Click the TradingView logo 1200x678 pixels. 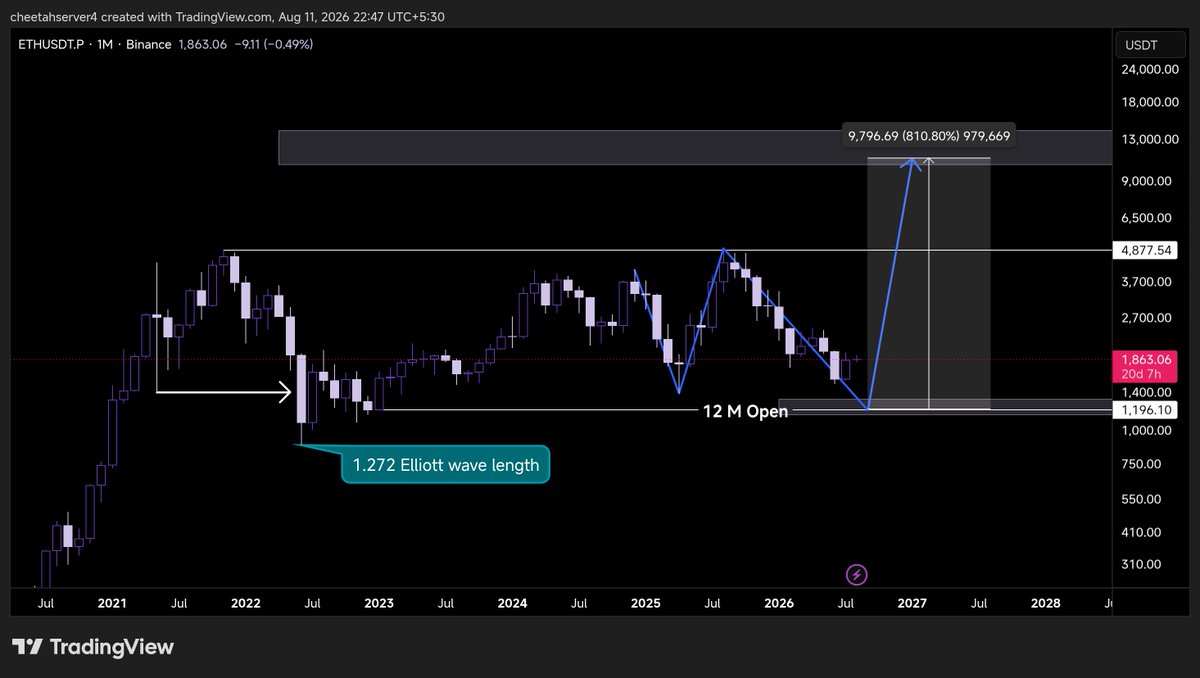(x=93, y=647)
